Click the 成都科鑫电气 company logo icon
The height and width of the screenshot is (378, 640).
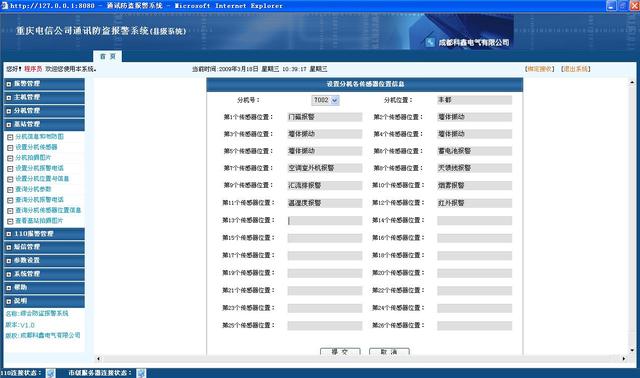coord(430,42)
